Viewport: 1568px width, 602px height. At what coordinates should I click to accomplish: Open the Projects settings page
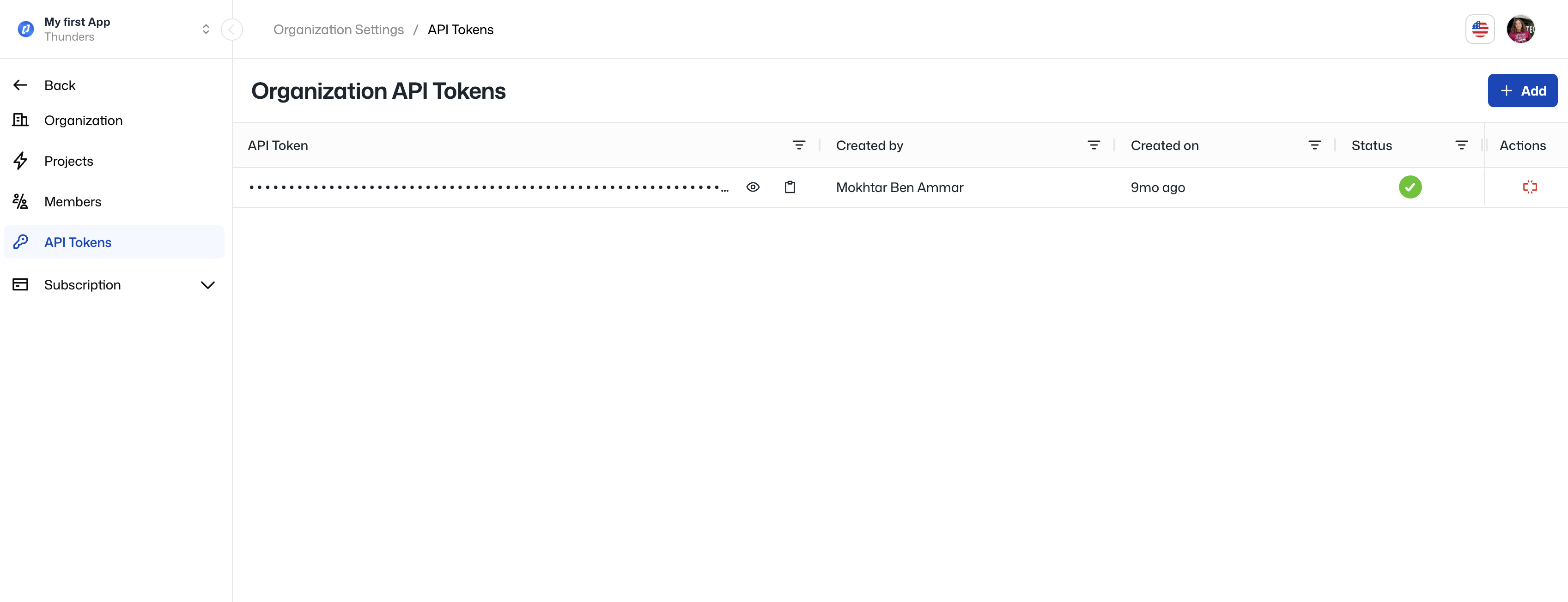pyautogui.click(x=68, y=161)
